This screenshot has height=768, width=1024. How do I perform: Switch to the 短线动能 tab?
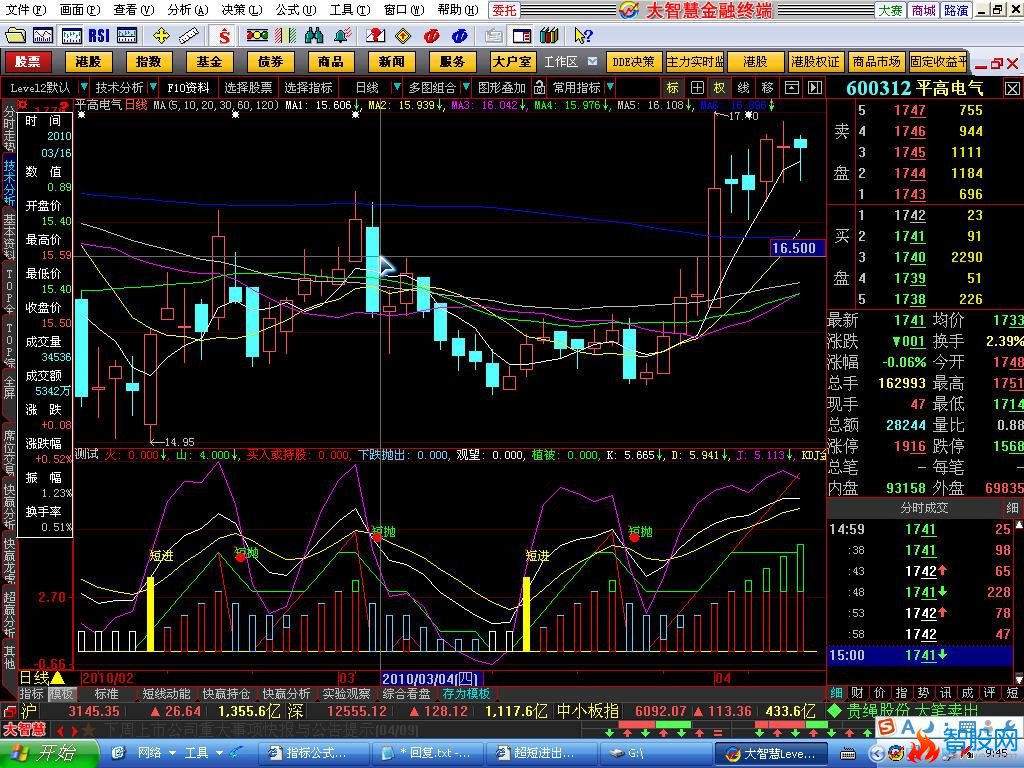pos(166,694)
